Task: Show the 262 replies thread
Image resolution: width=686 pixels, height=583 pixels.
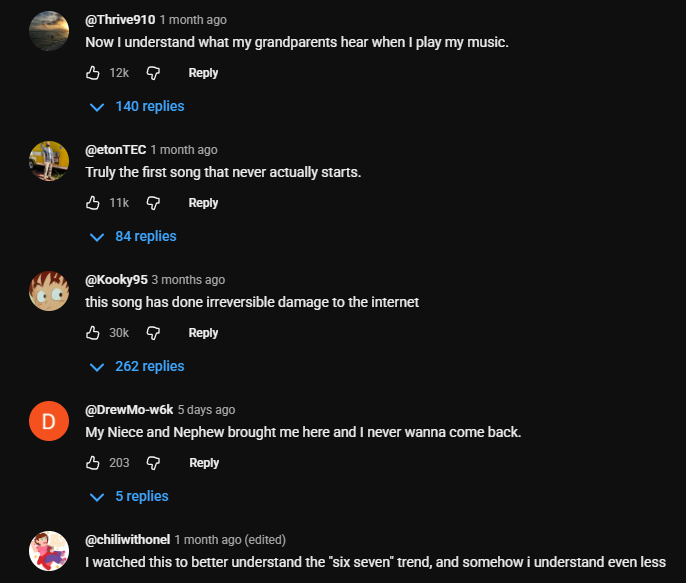Action: point(138,366)
